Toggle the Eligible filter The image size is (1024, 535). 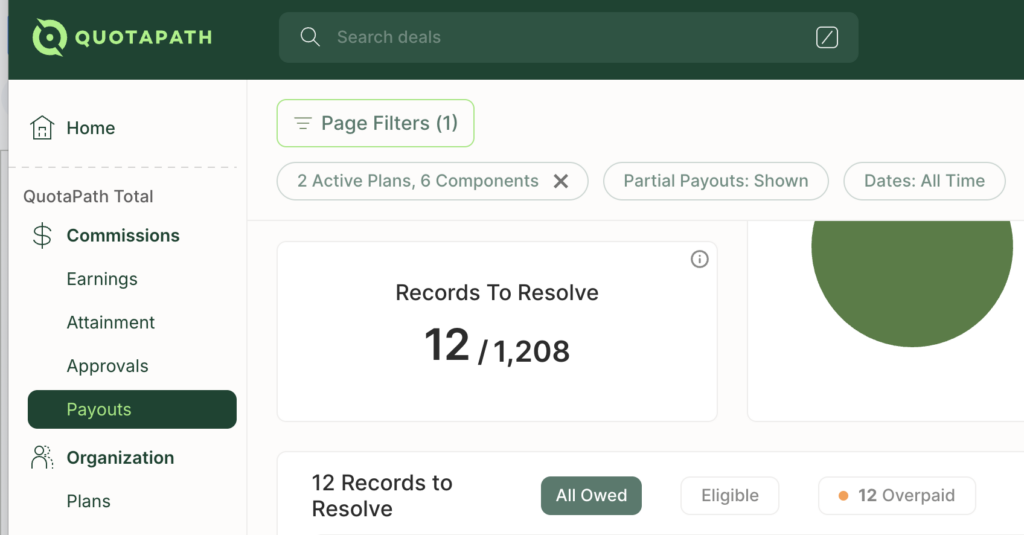[x=729, y=495]
